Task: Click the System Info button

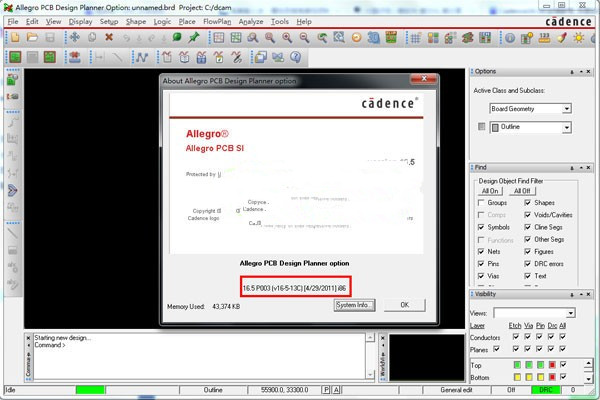Action: click(x=354, y=305)
